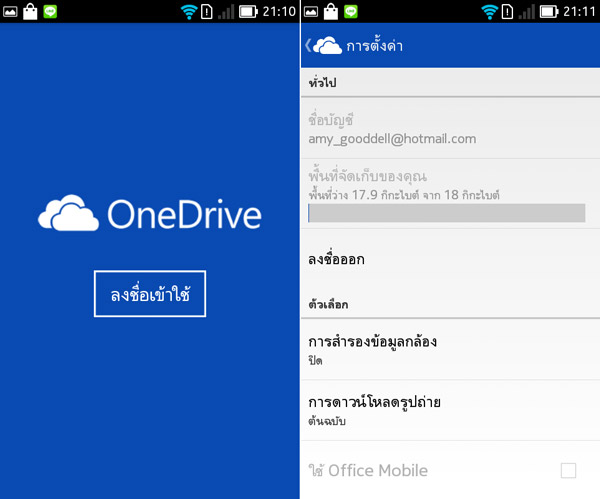Screen dimensions: 600x499
Task: Tap the พื้นที่จัดเก็บของคุณ storage label
Action: 368,176
